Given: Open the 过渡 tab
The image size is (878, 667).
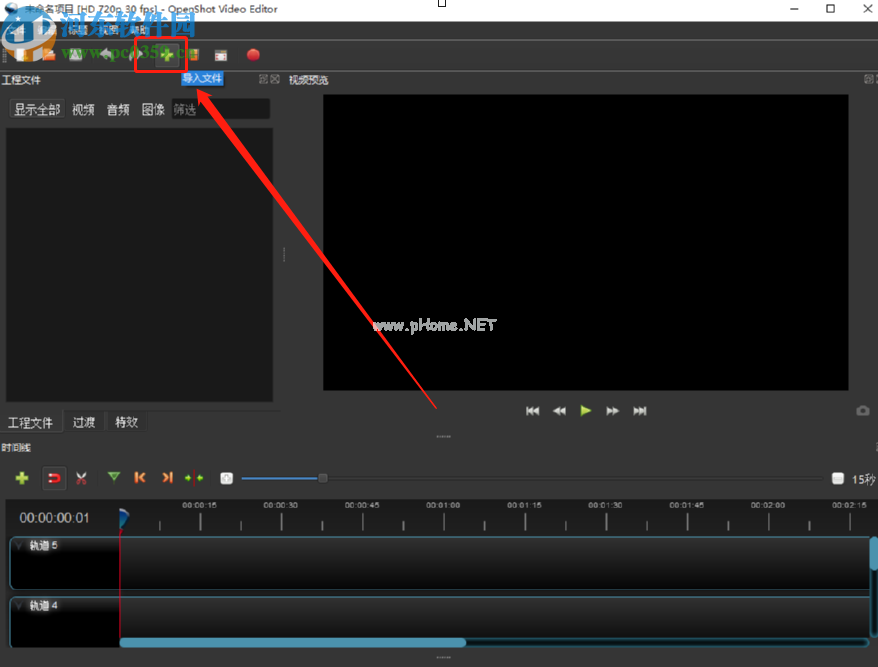Looking at the screenshot, I should [84, 422].
